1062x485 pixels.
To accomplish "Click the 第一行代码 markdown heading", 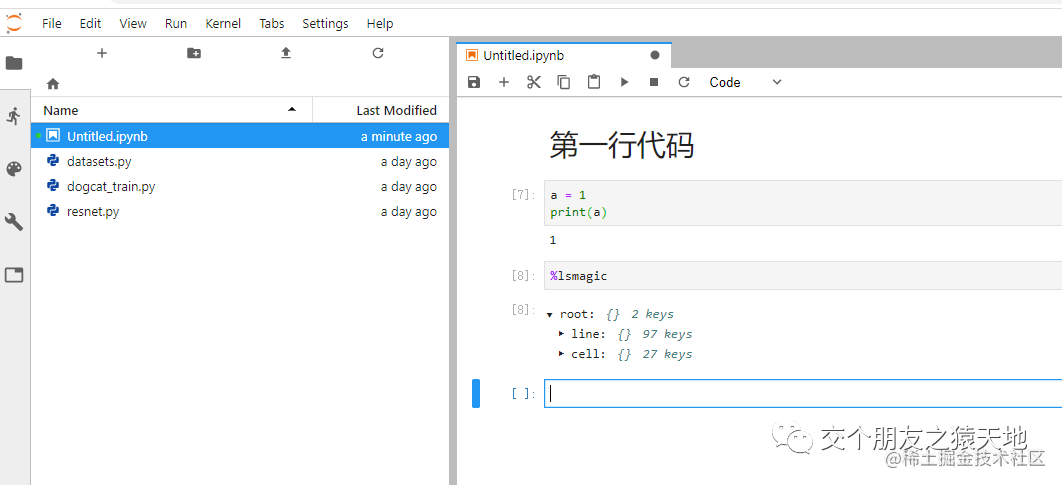I will (621, 146).
